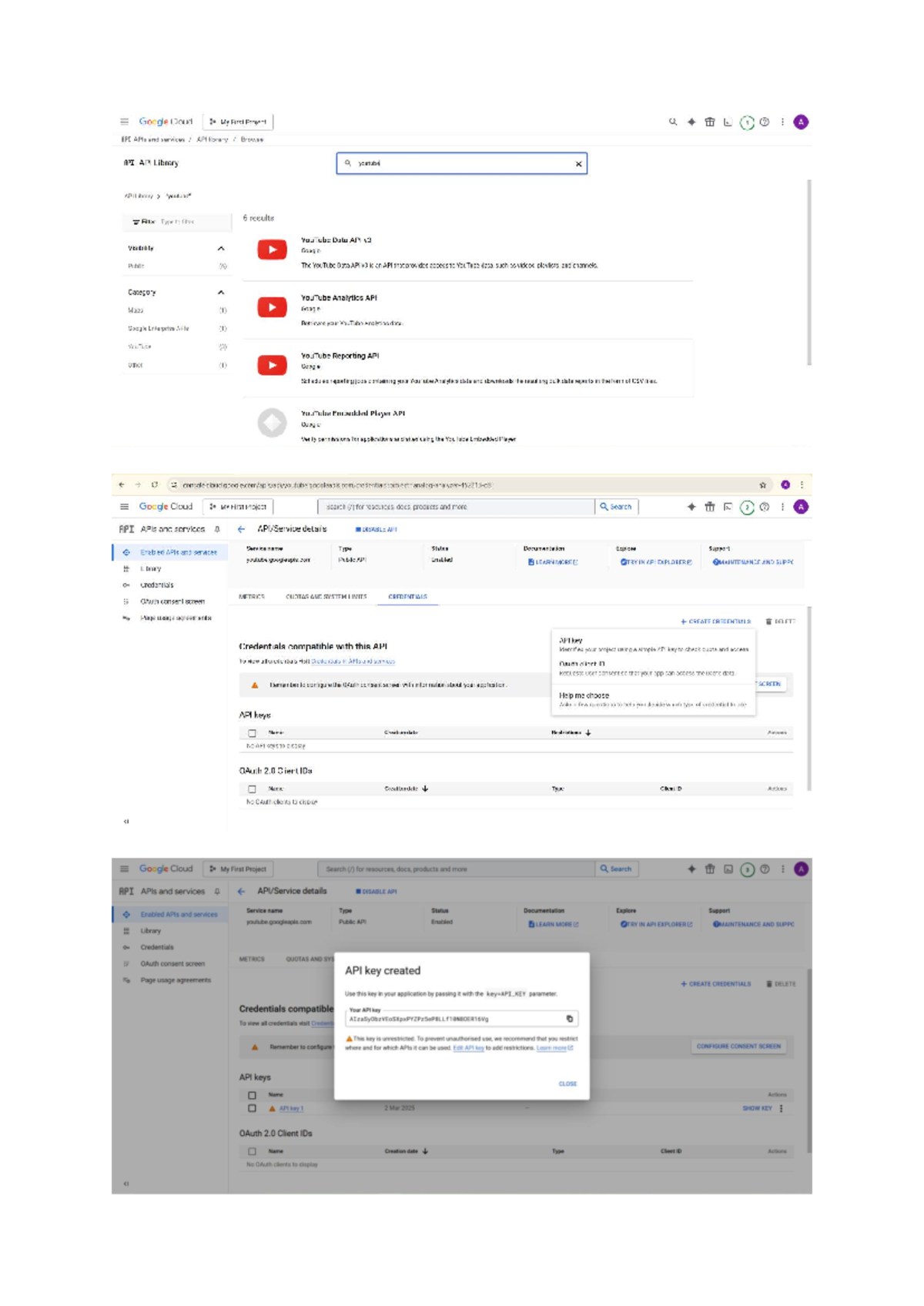Screen dimensions: 924x1306
Task: Click CLOSE in API key created dialog
Action: point(567,1084)
